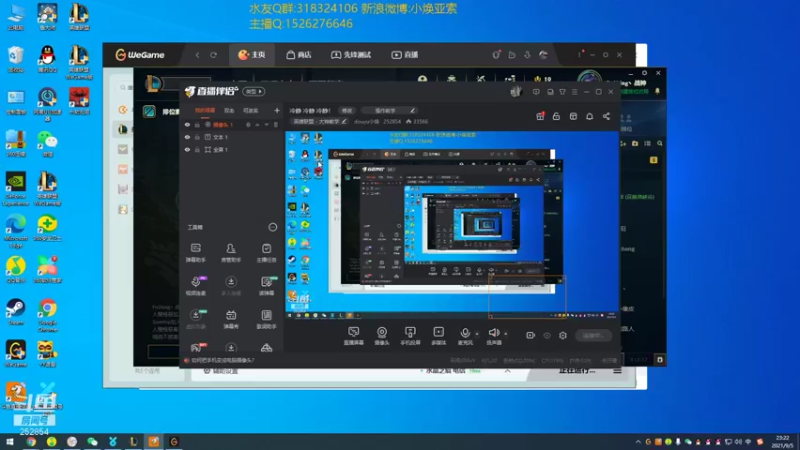
Task: Collapse the 工具箱 toolbox panel
Action: 273,227
